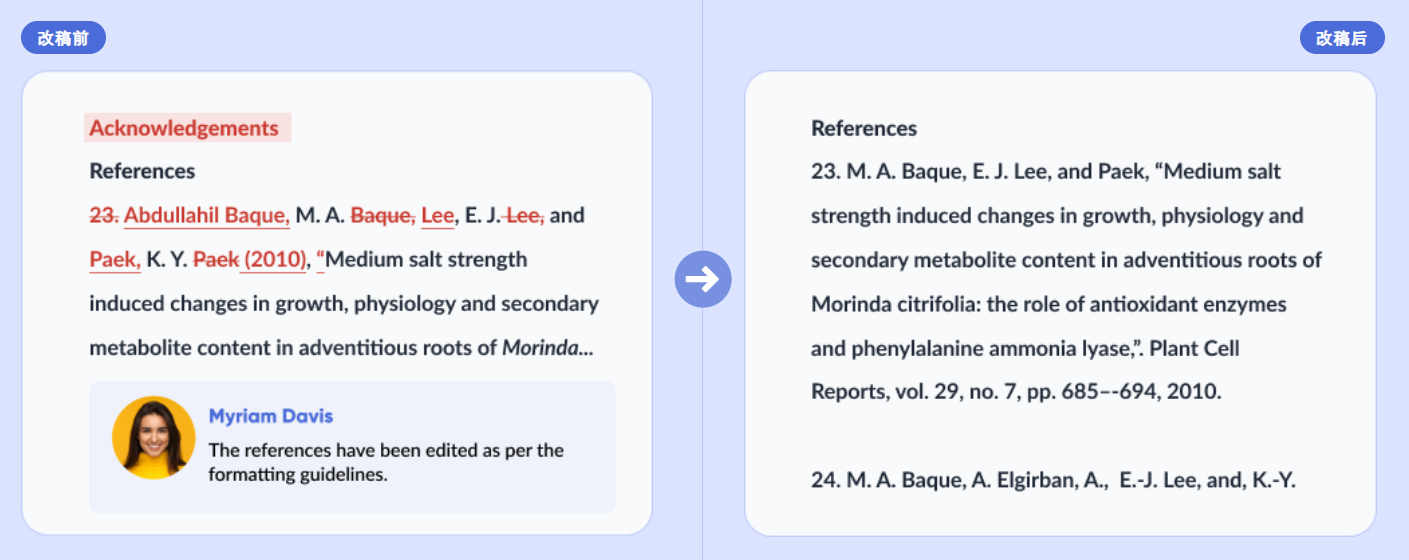This screenshot has height=560, width=1409.
Task: Click the editor comment about formatting guidelines
Action: (x=386, y=462)
